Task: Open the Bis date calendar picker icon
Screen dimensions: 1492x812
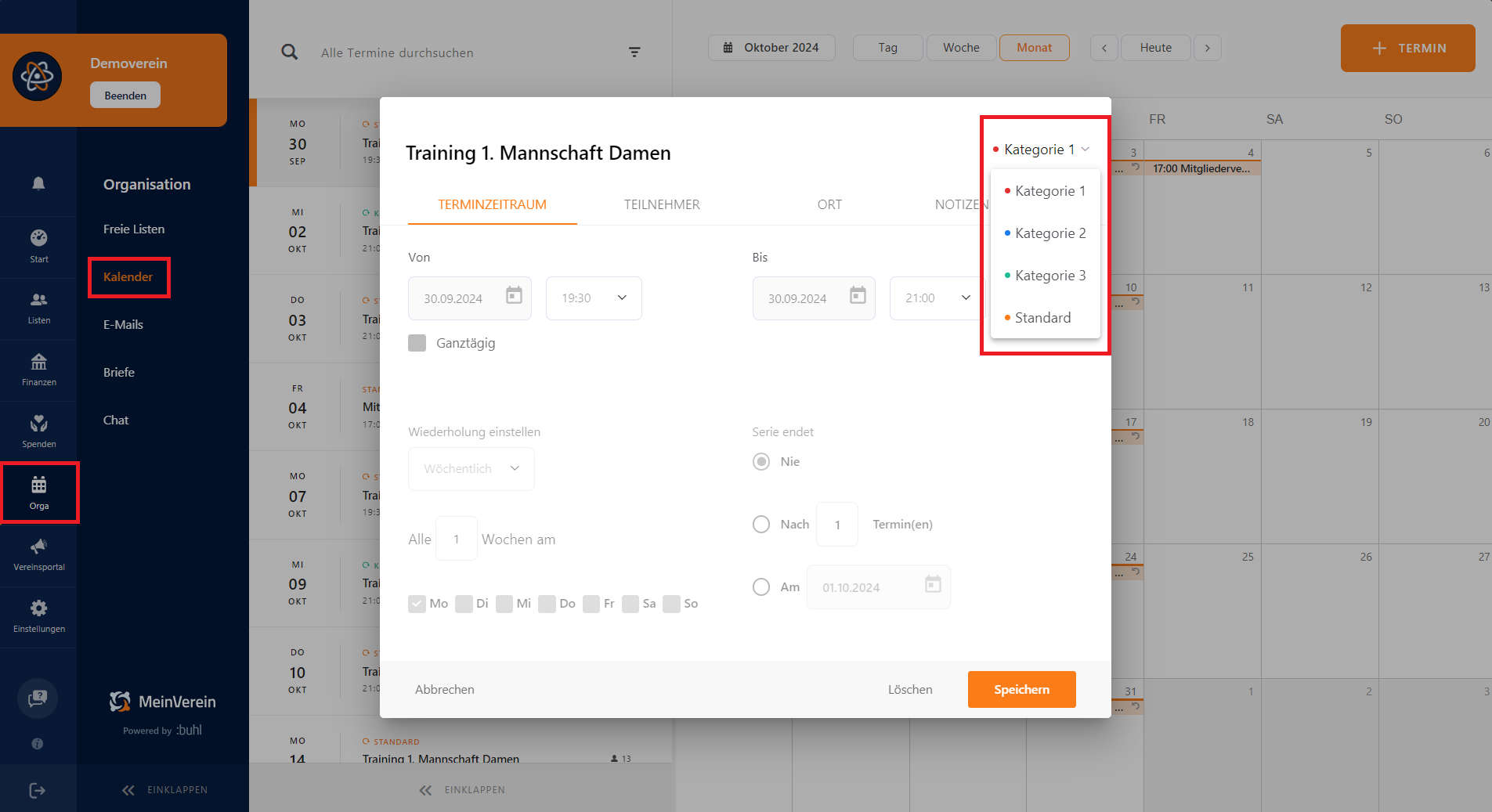Action: pos(858,295)
